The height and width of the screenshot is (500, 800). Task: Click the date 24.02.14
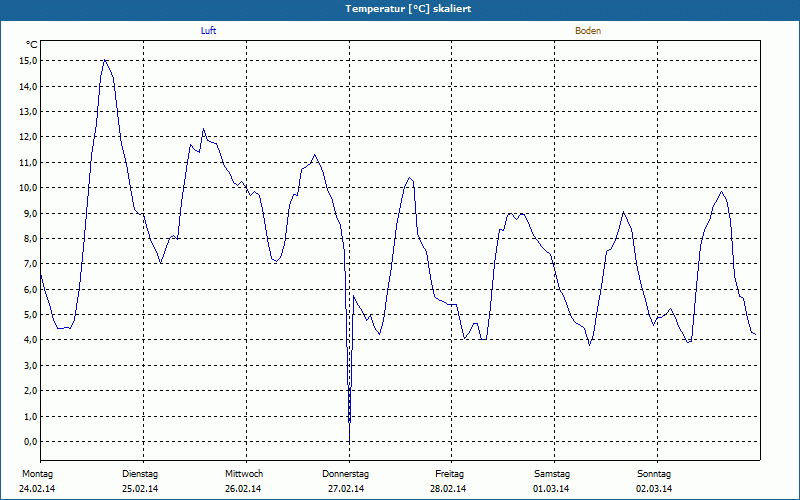[x=37, y=489]
